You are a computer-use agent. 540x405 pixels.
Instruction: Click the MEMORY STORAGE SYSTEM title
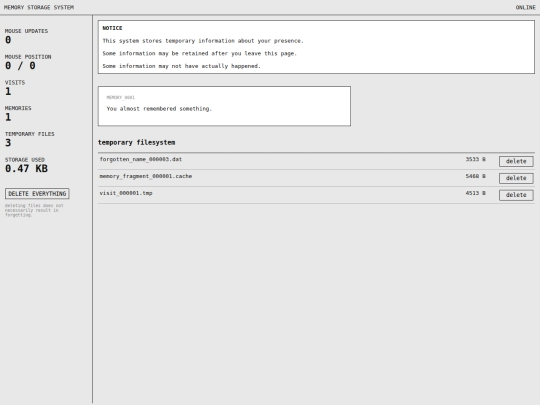39,7
